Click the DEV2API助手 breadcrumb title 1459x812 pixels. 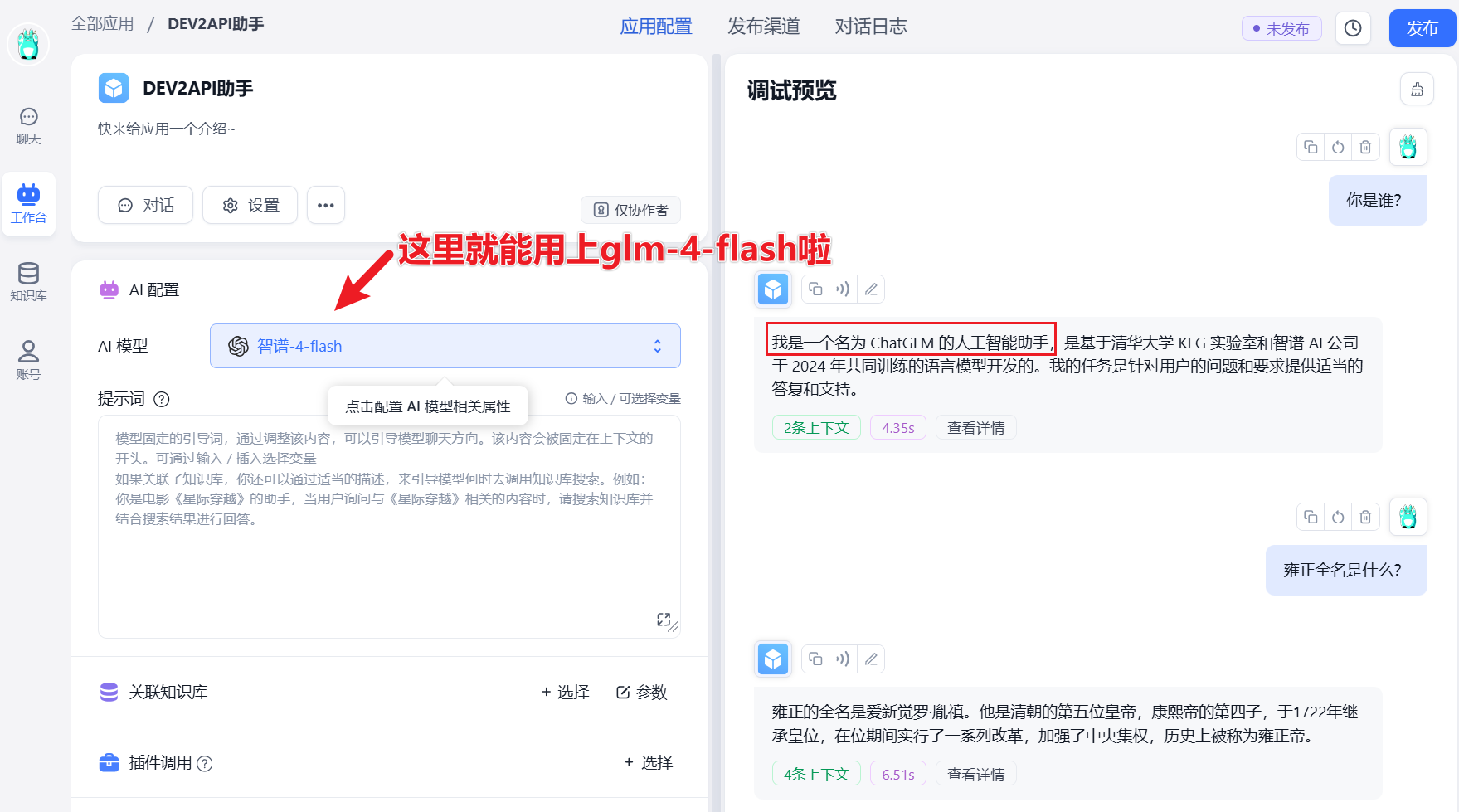point(216,23)
